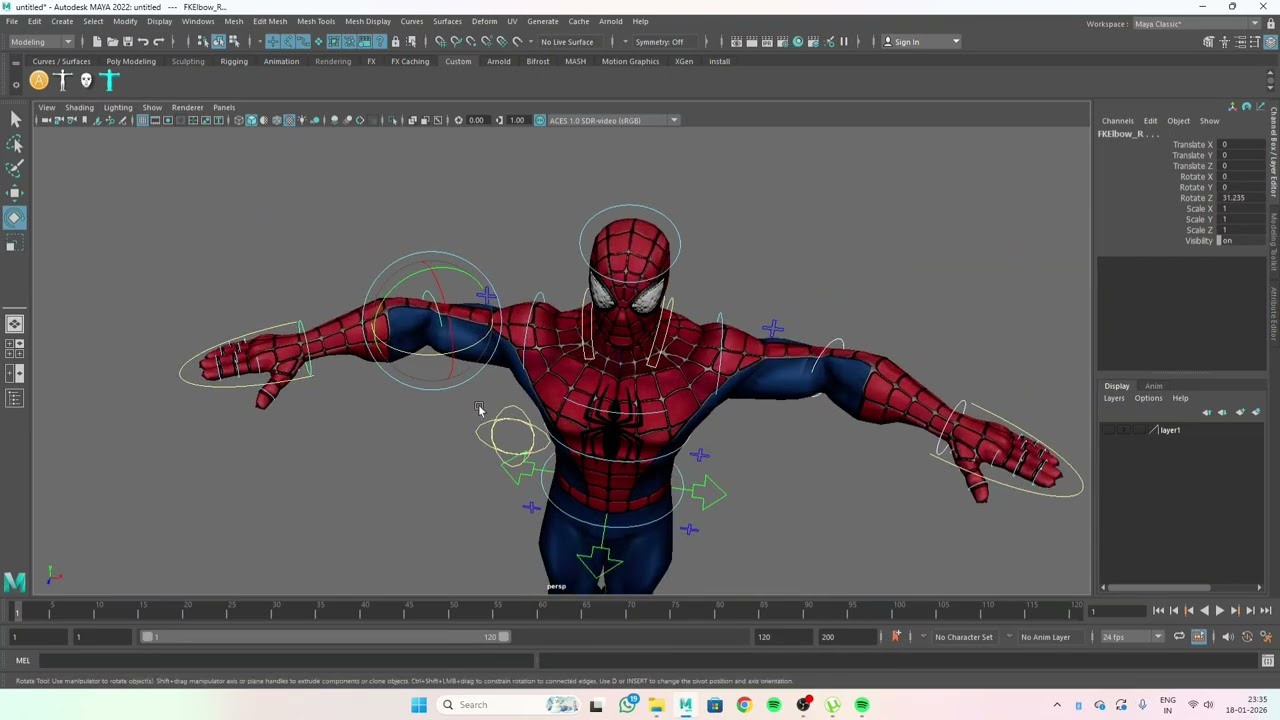Click the Pause render icon
The height and width of the screenshot is (720, 1280).
tap(844, 41)
